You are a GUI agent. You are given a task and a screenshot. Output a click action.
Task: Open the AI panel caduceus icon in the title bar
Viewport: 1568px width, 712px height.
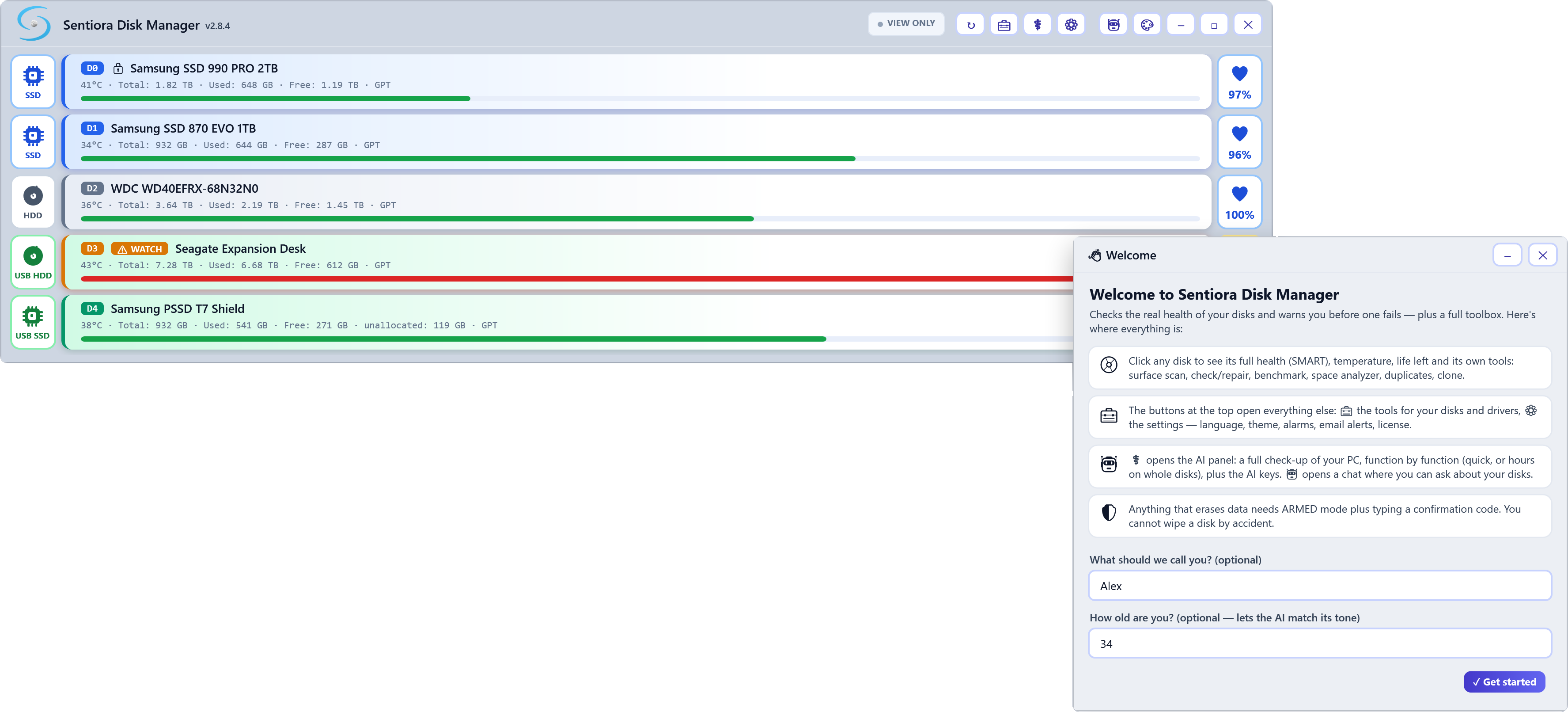(1037, 25)
